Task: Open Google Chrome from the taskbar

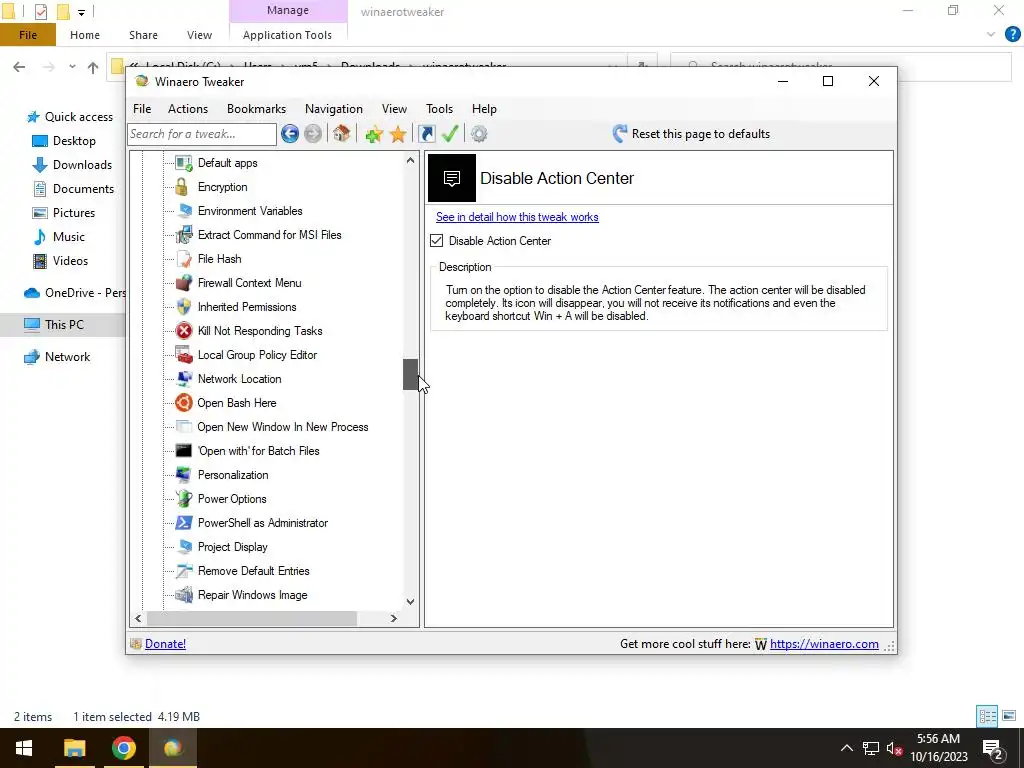Action: point(123,748)
